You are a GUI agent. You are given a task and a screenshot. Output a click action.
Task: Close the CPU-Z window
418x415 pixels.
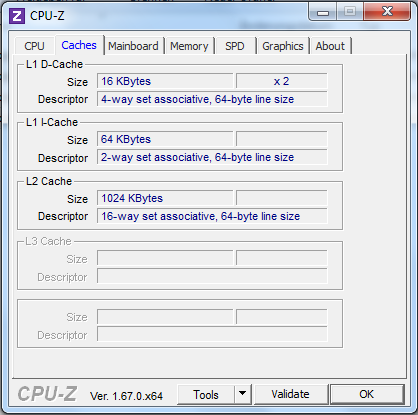387,12
